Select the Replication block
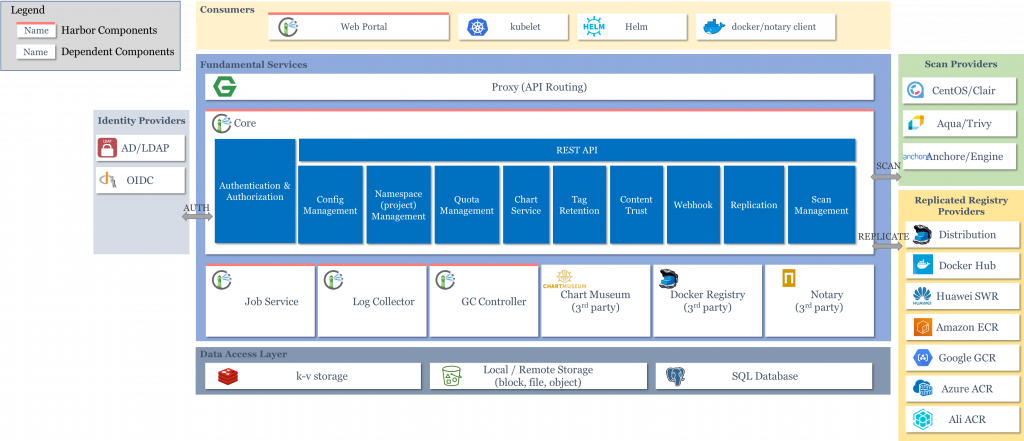 [x=754, y=204]
